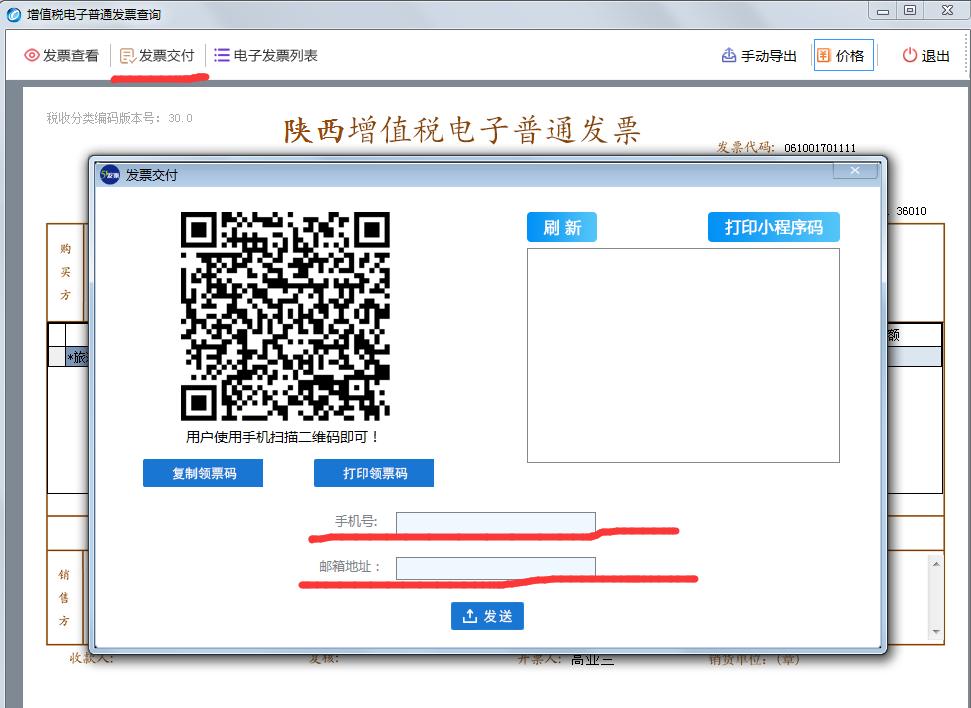
Task: Open the 电子发票列表 list icon
Action: 224,55
